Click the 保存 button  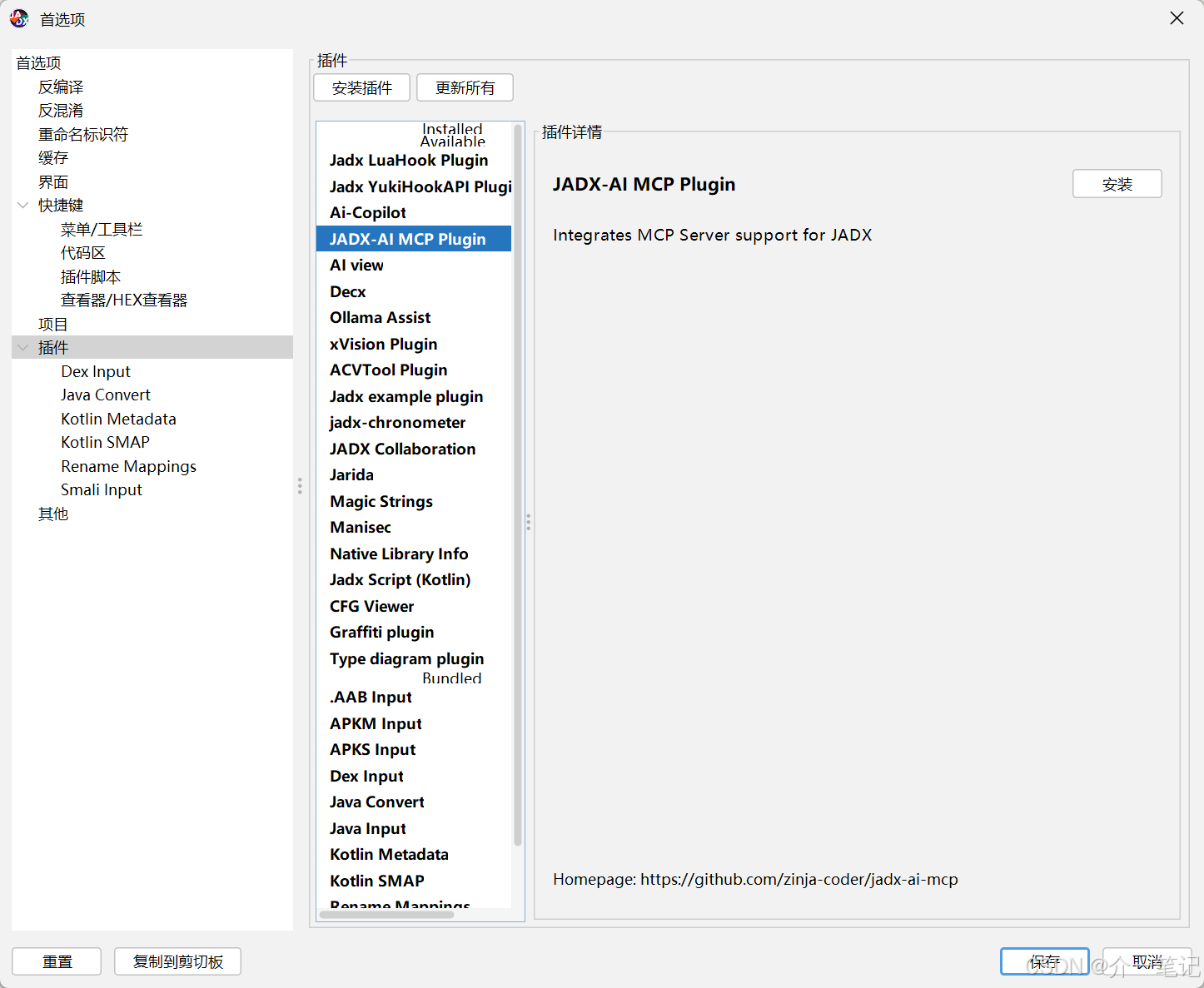(x=1045, y=961)
